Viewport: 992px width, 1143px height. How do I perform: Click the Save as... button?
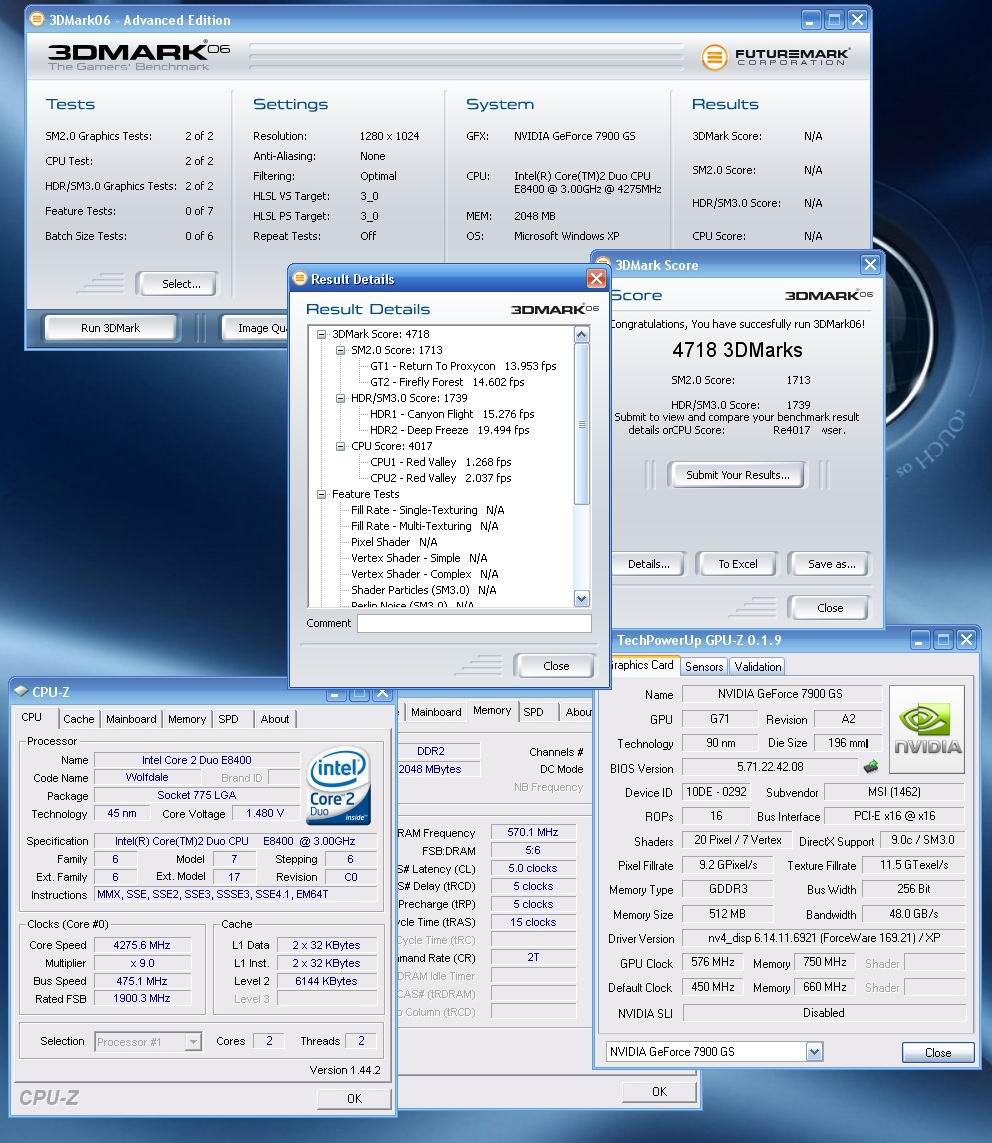click(x=829, y=564)
